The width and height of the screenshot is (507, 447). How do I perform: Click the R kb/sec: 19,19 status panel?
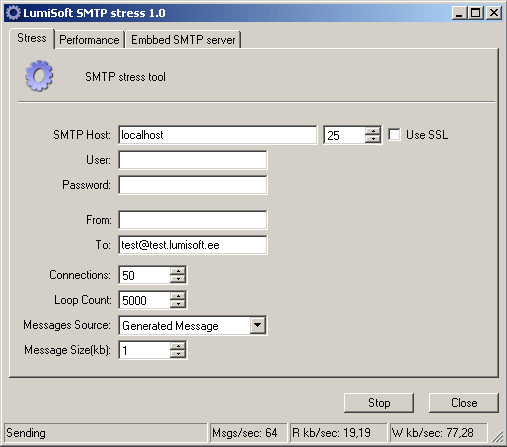point(339,433)
